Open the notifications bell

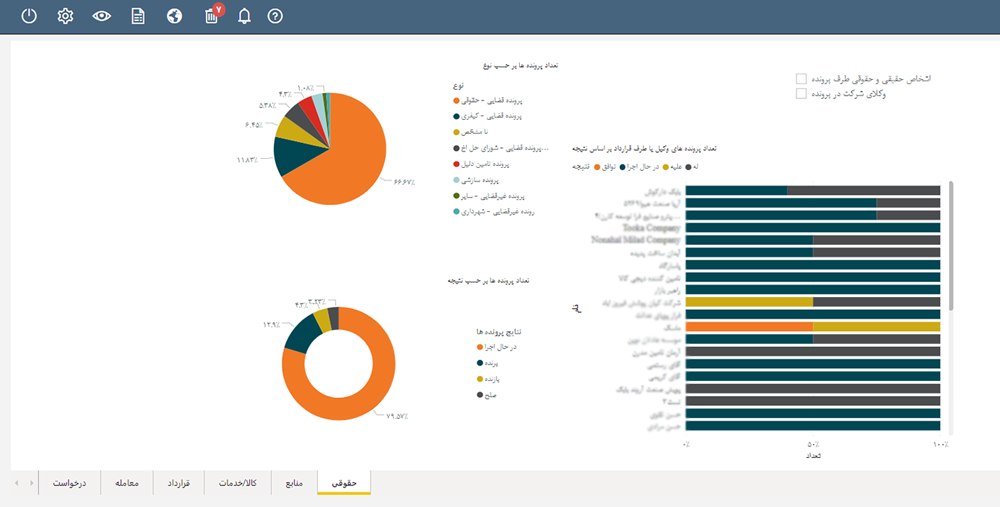pos(244,16)
